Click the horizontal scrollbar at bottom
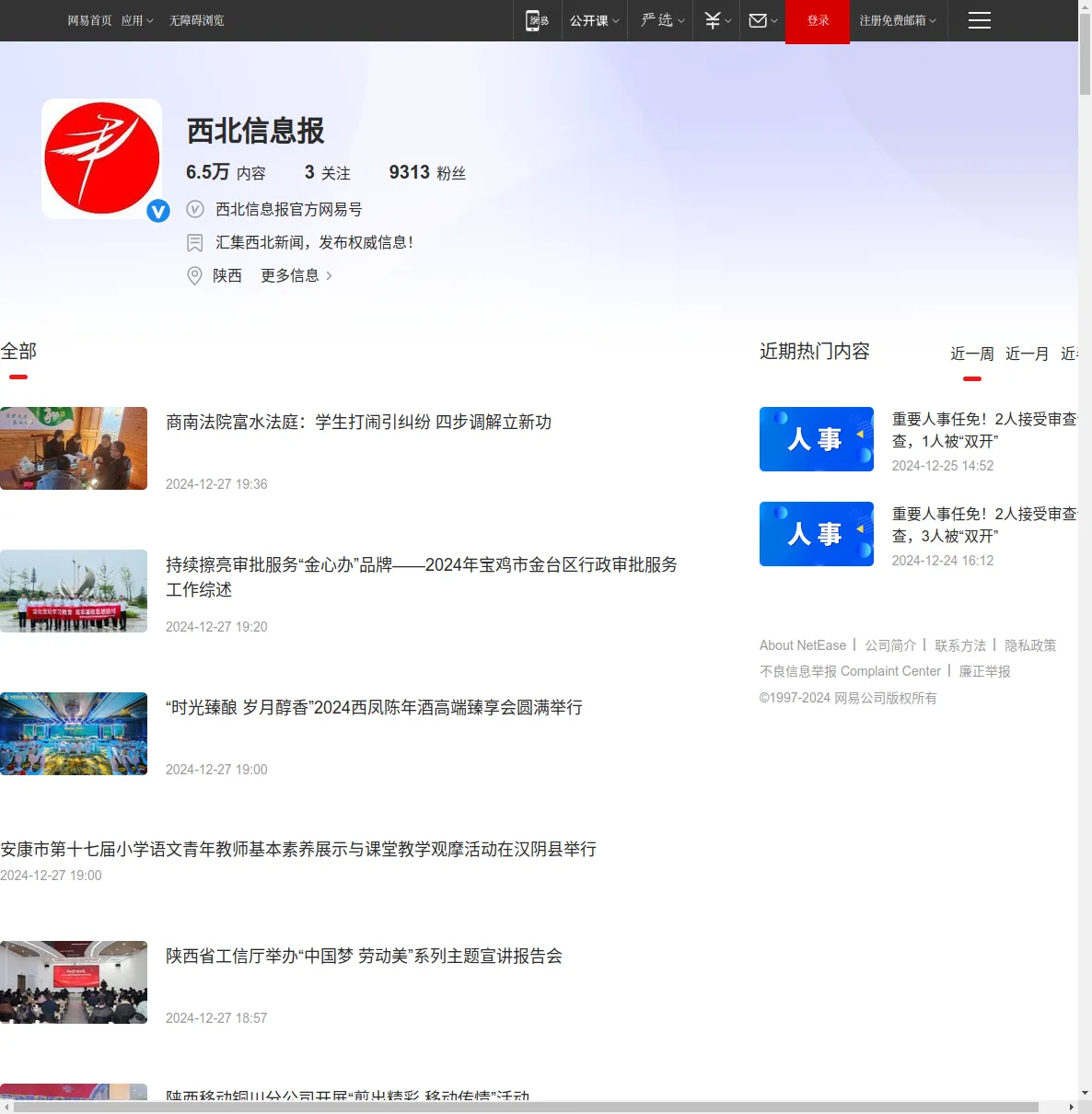The width and height of the screenshot is (1092, 1114). pyautogui.click(x=526, y=1107)
